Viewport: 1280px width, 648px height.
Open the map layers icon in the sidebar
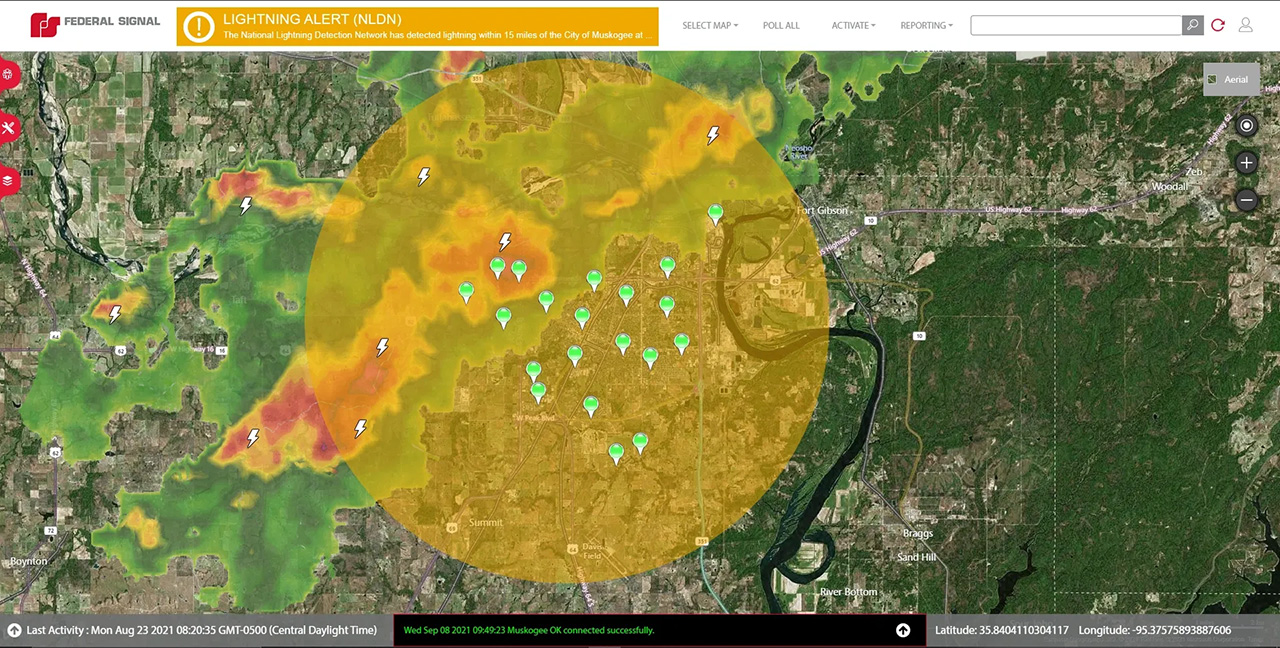click(x=8, y=180)
